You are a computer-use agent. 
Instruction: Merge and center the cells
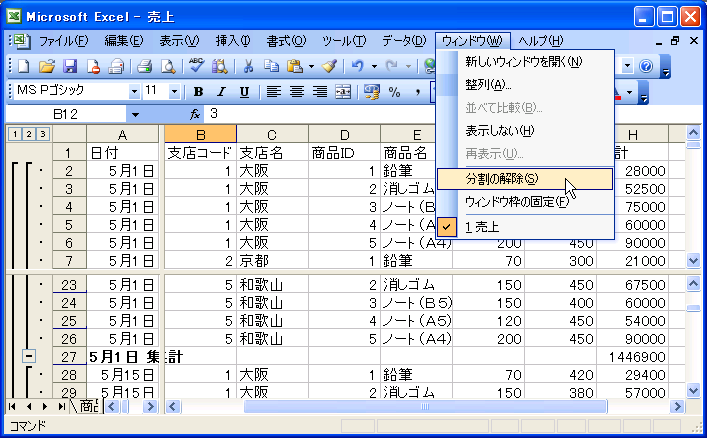[343, 92]
